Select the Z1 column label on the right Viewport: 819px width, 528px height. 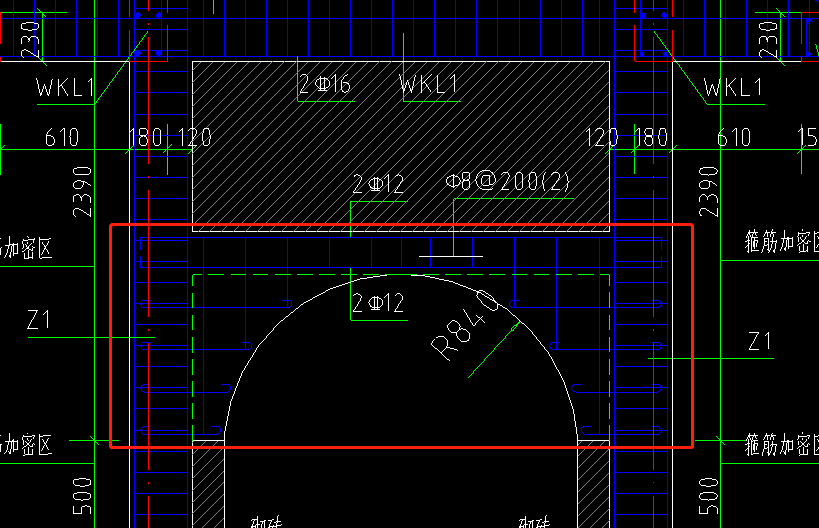[760, 341]
